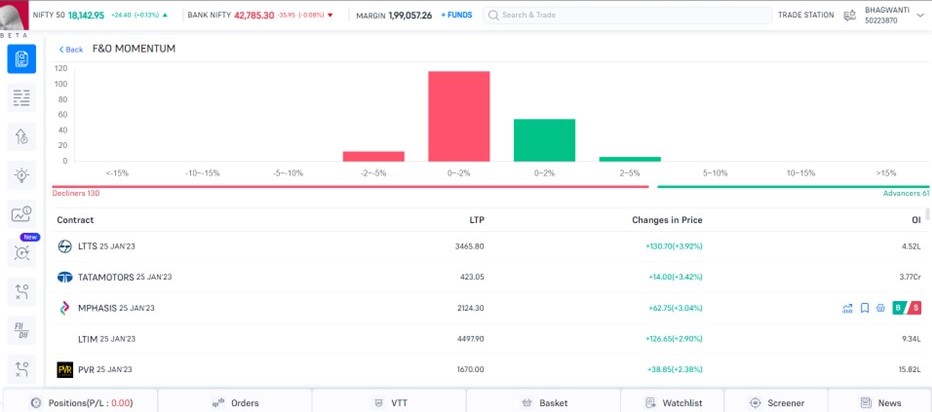932x412 pixels.
Task: Click TATAMOTORS open interest 3.77Cr
Action: coord(910,277)
